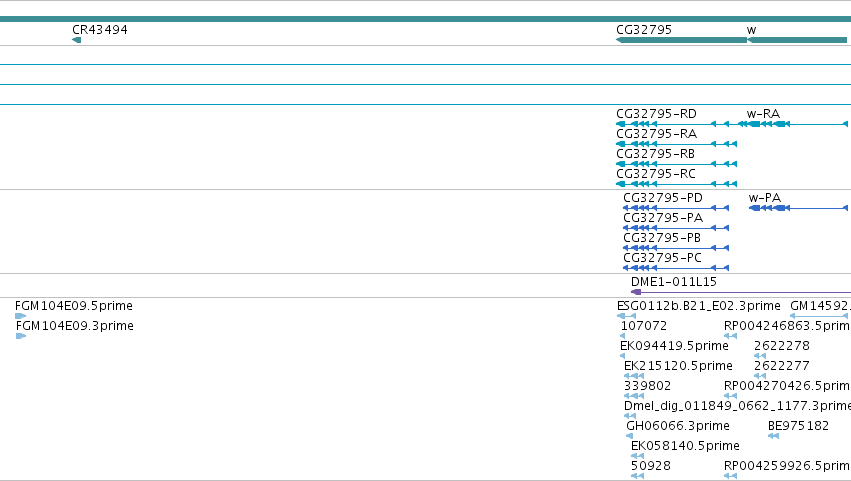Click the chromosome overview bar at top

pos(426,19)
